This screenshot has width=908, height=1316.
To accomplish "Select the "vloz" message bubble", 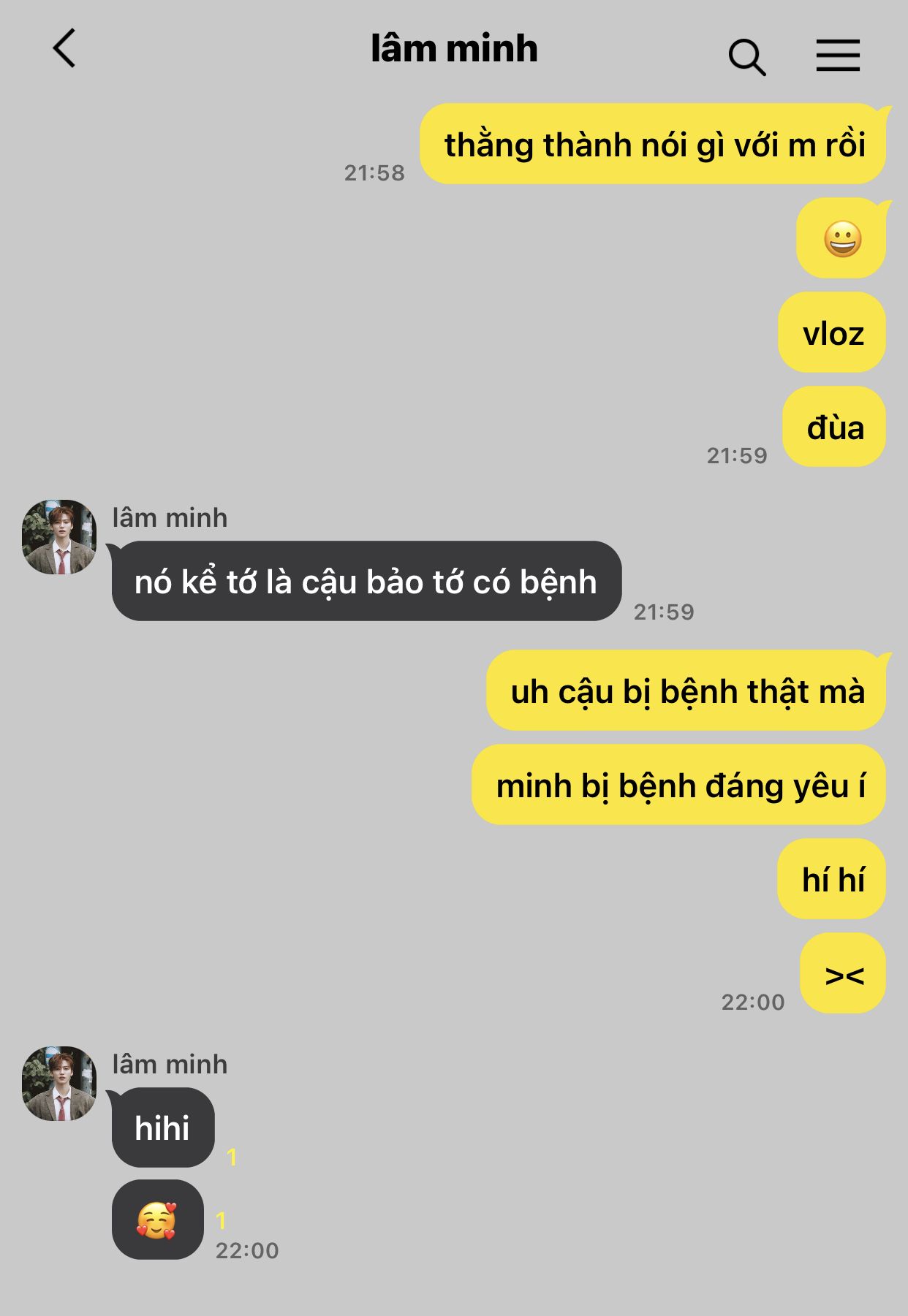I will click(833, 332).
